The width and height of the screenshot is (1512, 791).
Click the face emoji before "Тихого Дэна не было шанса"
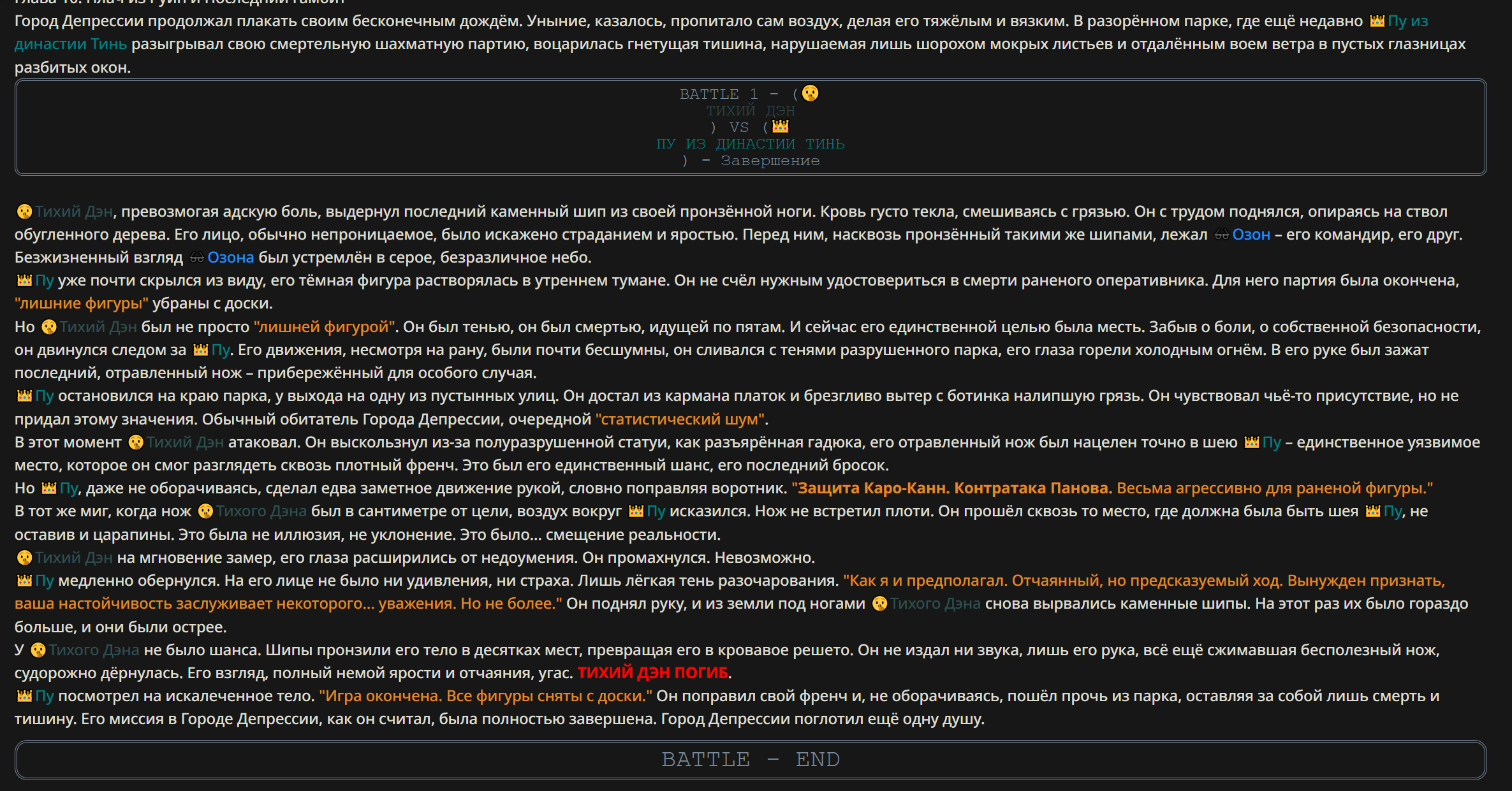point(38,650)
